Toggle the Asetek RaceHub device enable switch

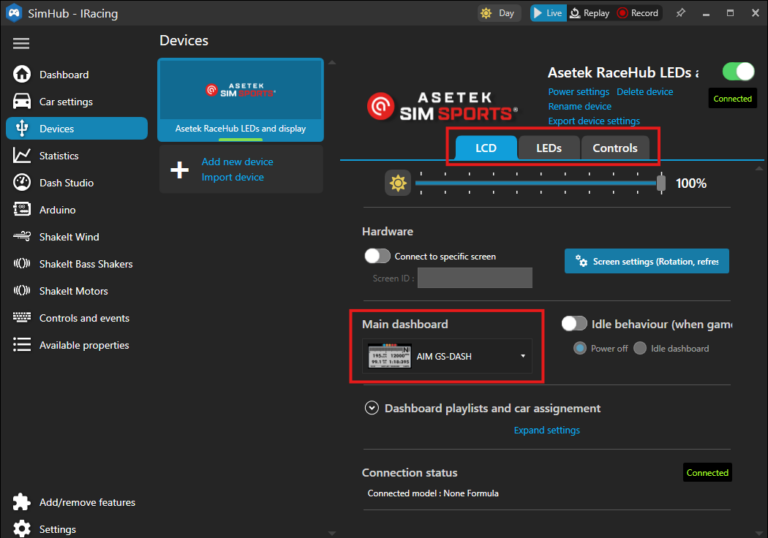point(738,72)
